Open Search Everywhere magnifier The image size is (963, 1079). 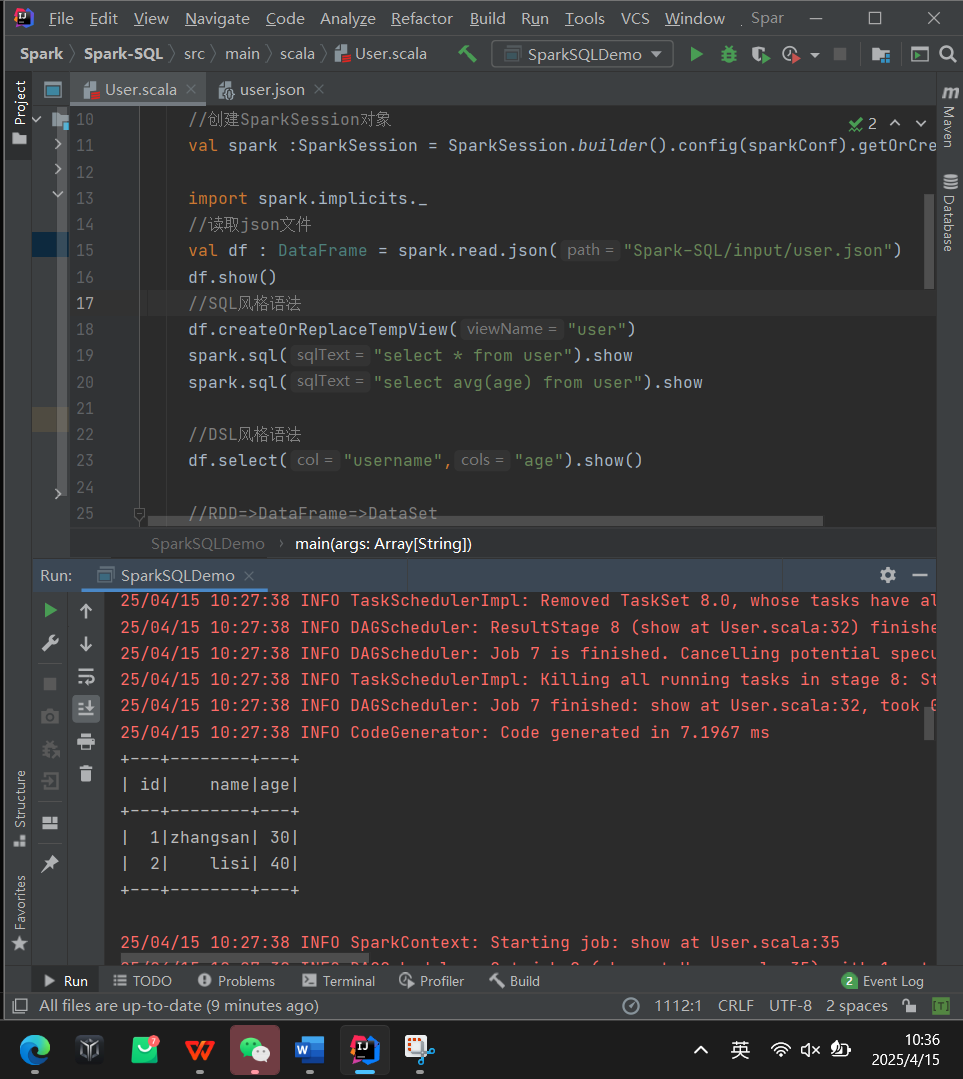pyautogui.click(x=948, y=54)
